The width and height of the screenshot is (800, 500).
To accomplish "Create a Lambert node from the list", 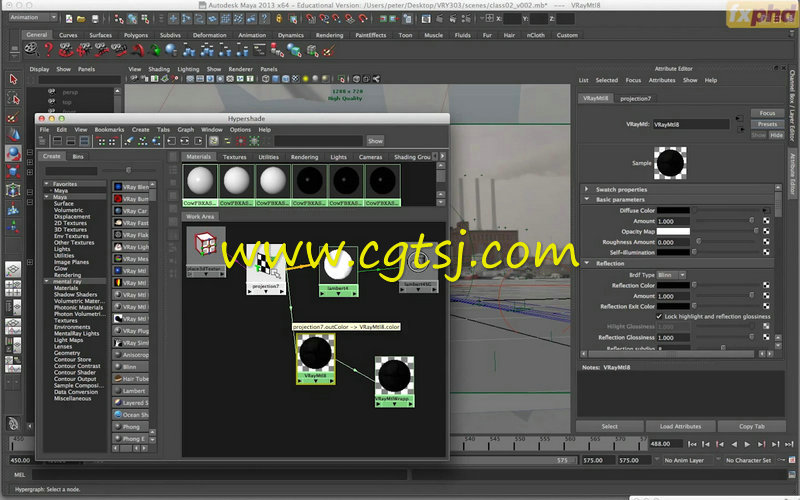I will tap(131, 391).
